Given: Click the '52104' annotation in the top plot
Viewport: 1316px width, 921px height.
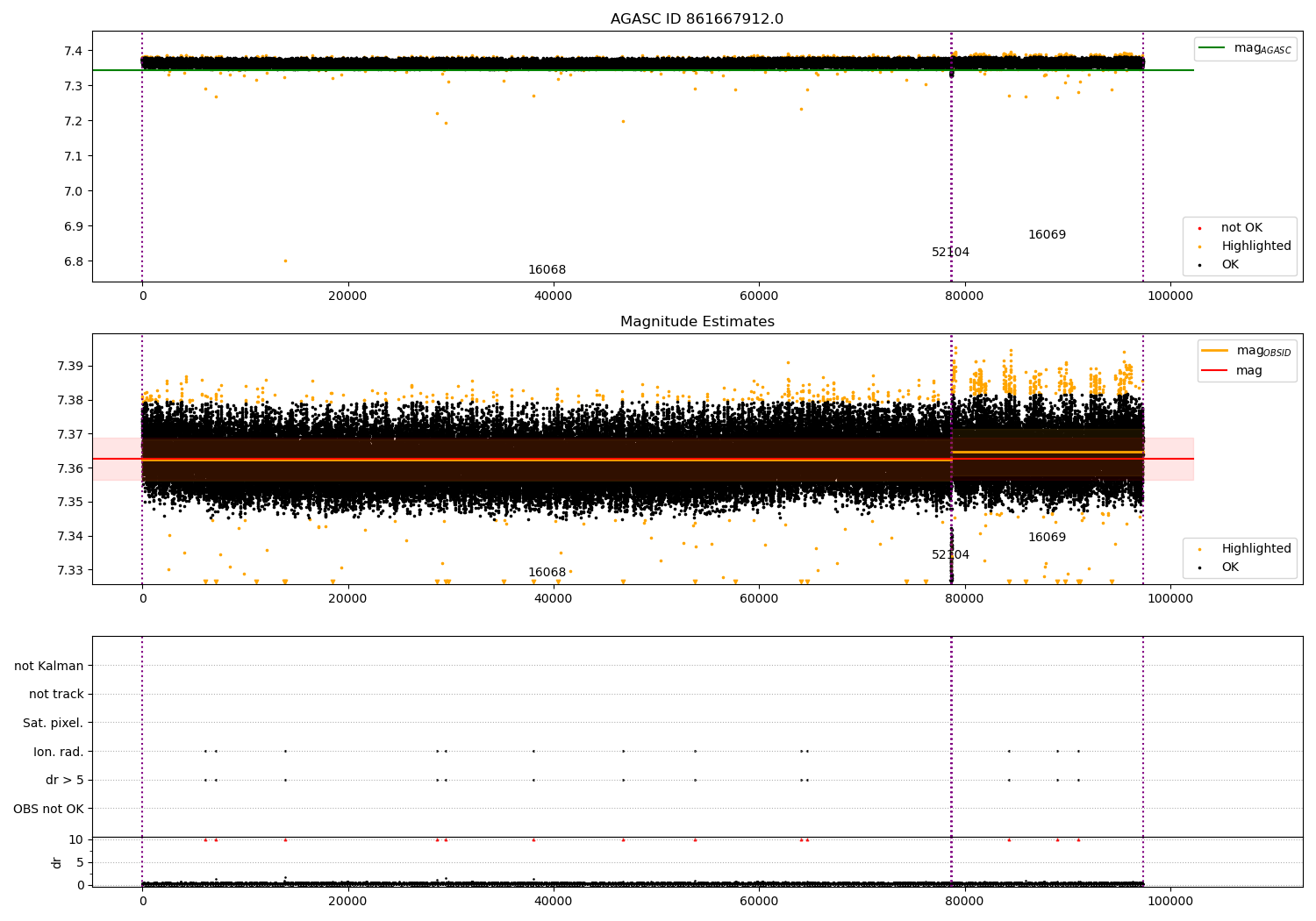Looking at the screenshot, I should 950,253.
